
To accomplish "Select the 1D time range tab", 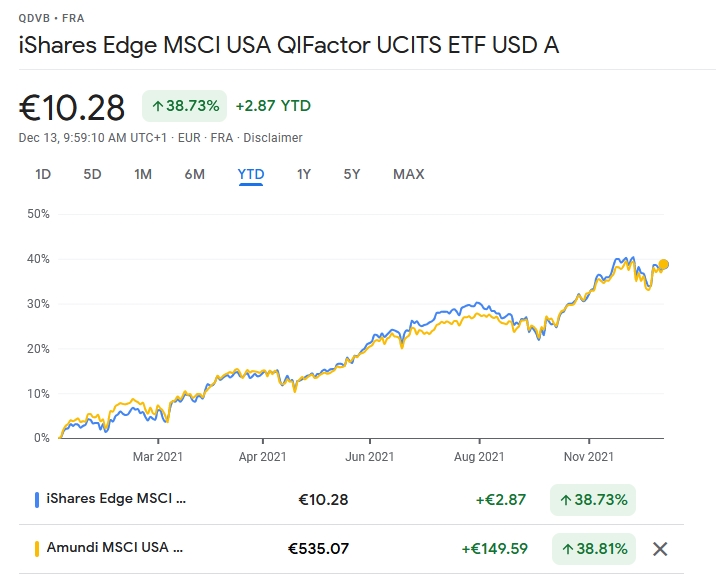I will coord(43,174).
